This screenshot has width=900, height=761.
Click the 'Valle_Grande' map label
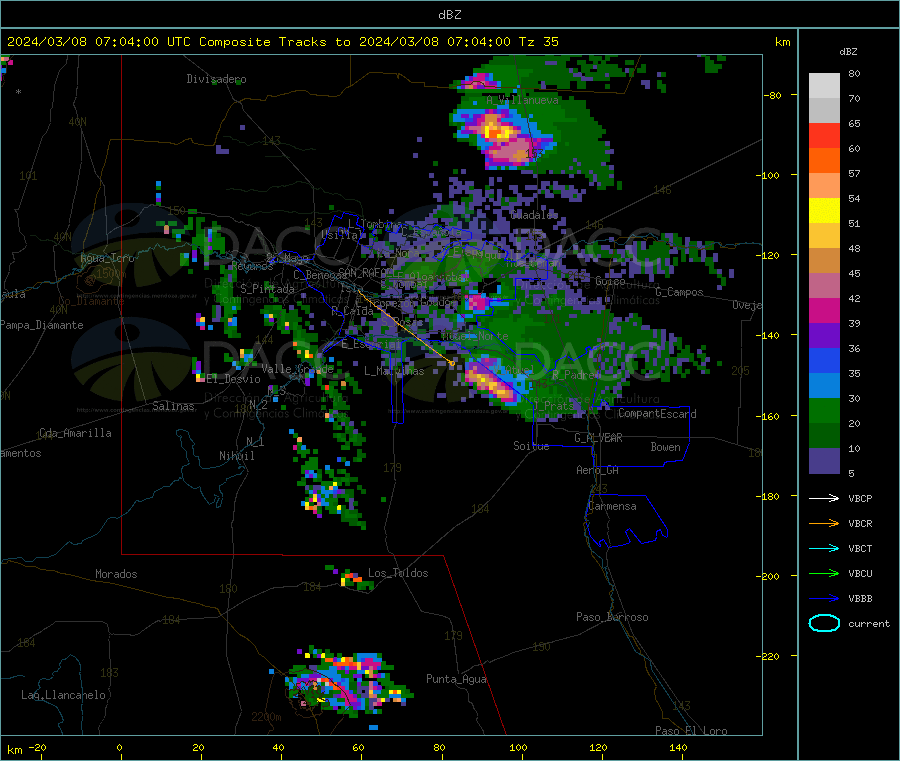tap(297, 369)
